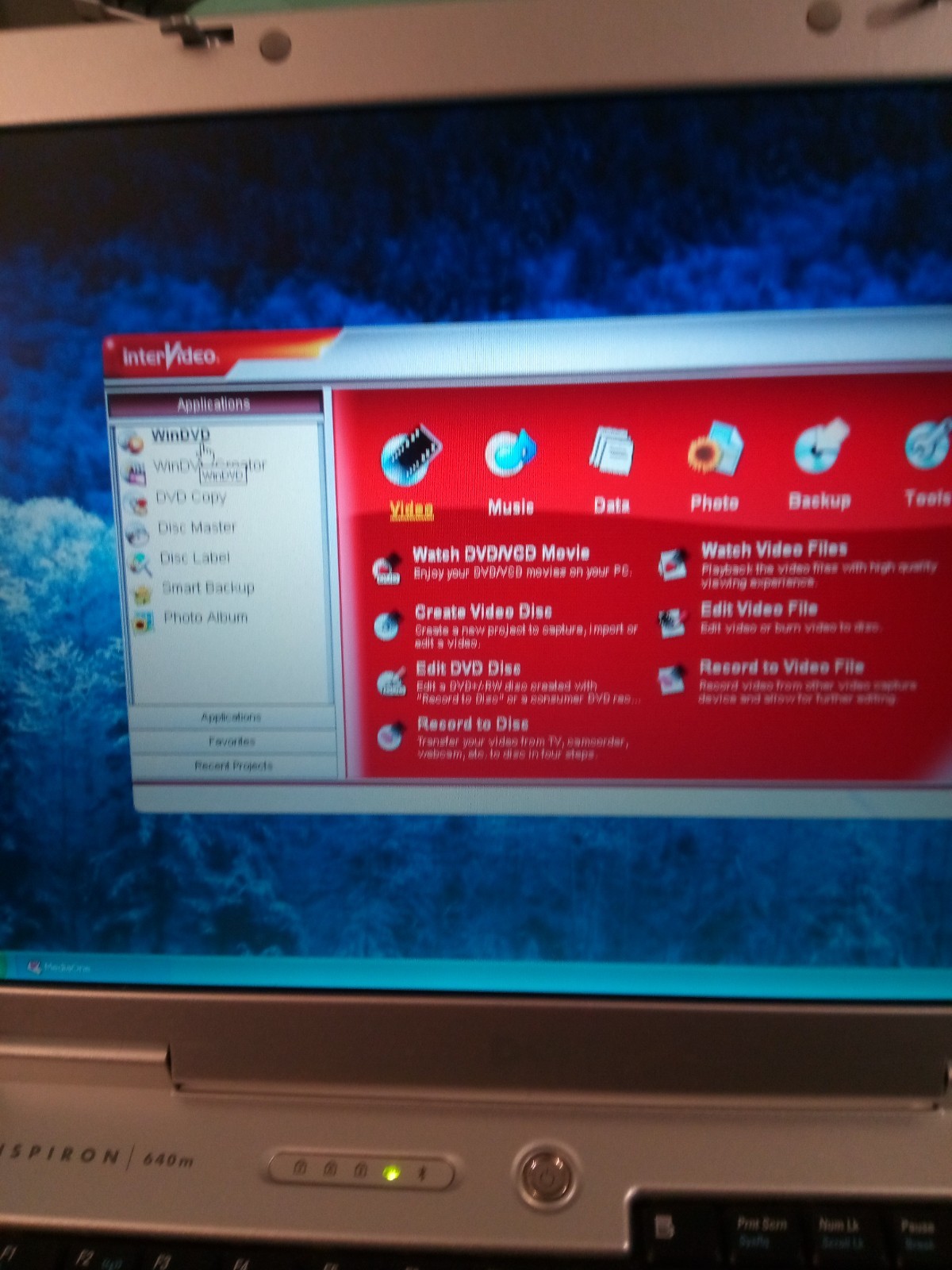Launch Photo Album from the list
952x1270 pixels.
pyautogui.click(x=205, y=617)
